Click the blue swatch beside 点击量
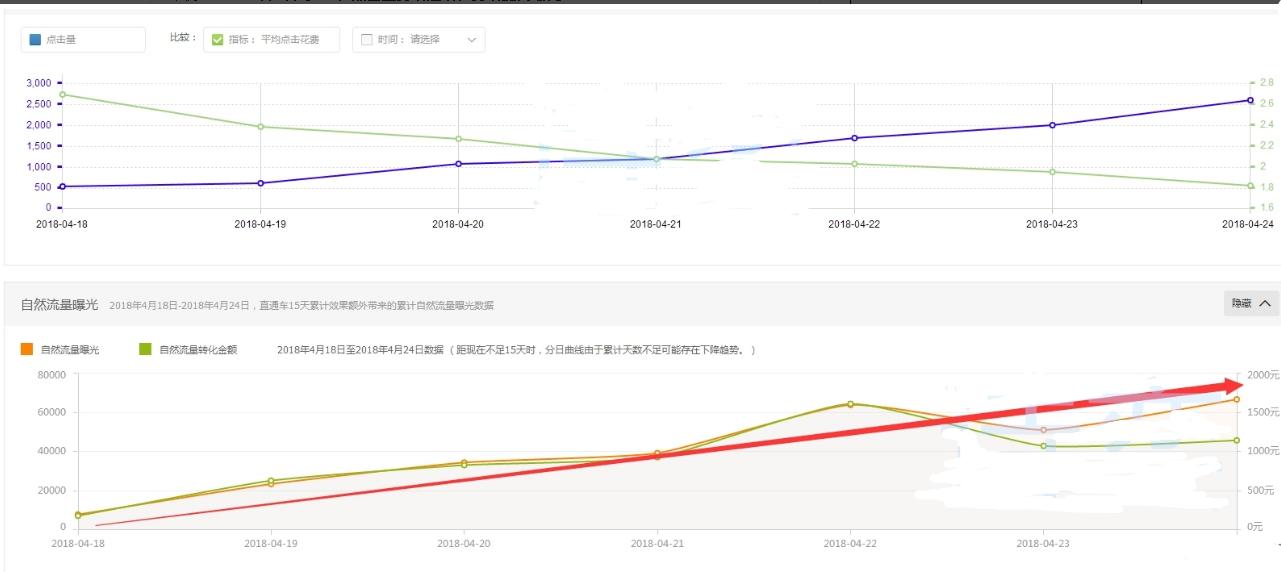This screenshot has height=572, width=1281. pyautogui.click(x=36, y=40)
